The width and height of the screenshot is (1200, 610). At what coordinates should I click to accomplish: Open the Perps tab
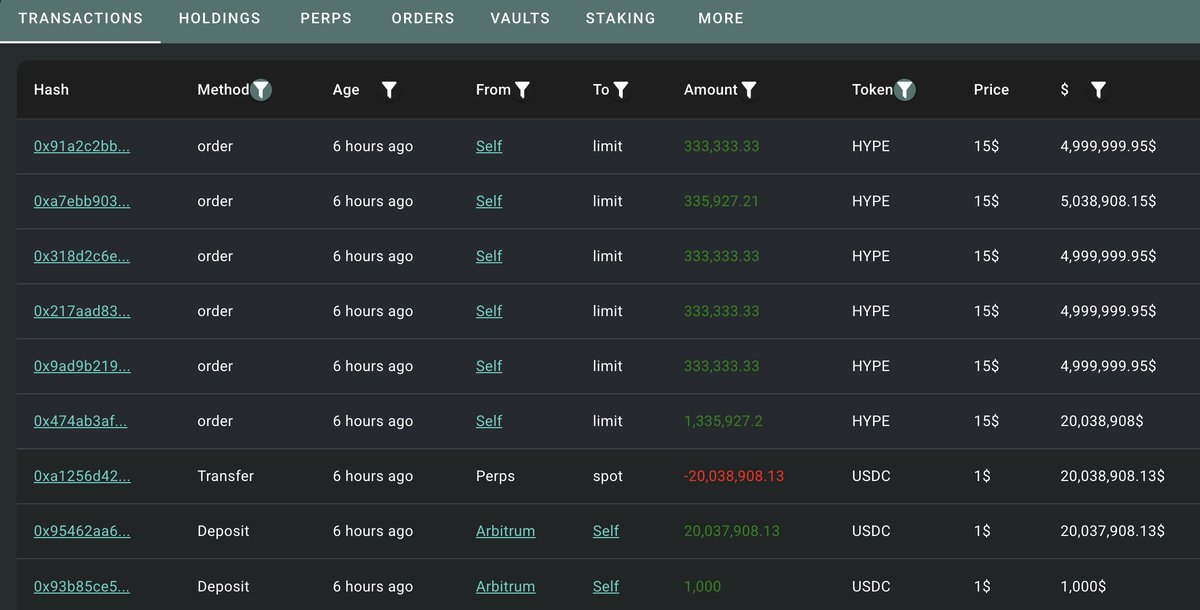coord(326,18)
